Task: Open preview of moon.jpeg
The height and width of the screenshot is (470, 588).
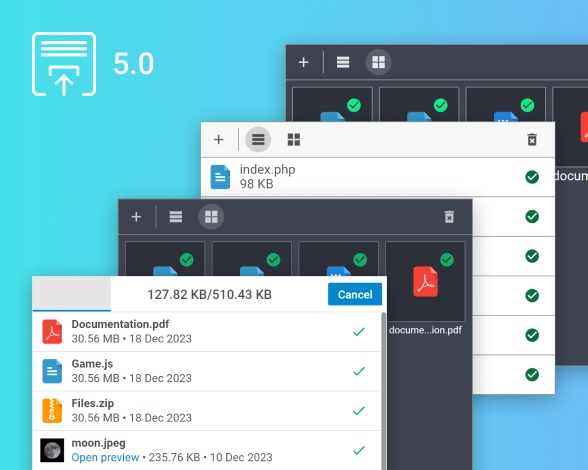Action: 105,457
